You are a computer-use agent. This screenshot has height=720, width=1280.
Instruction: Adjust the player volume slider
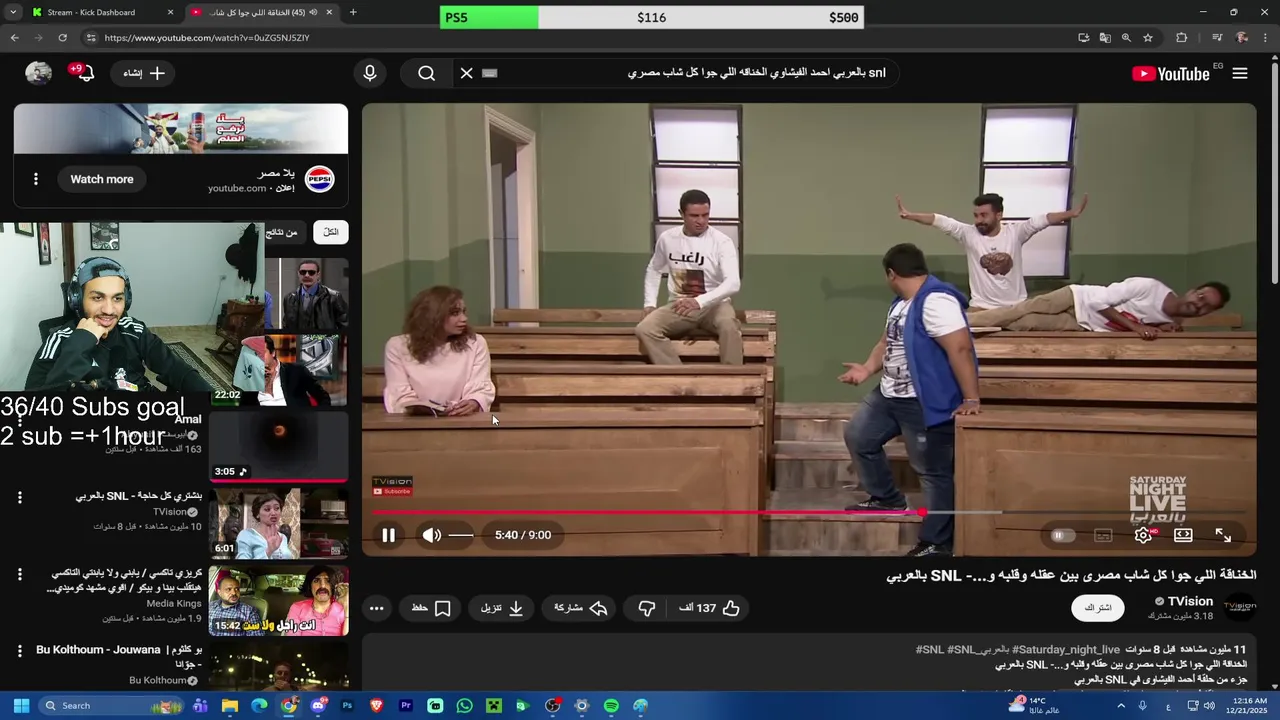461,535
